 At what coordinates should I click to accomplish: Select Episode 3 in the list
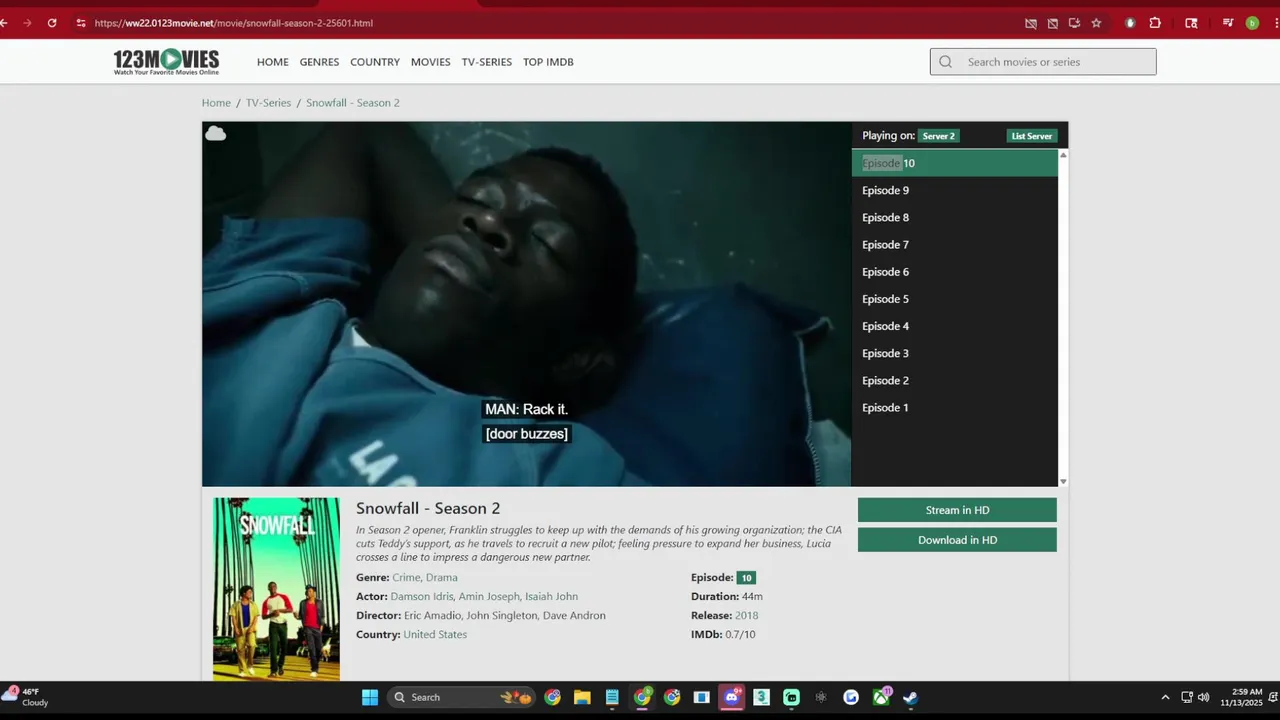point(954,353)
